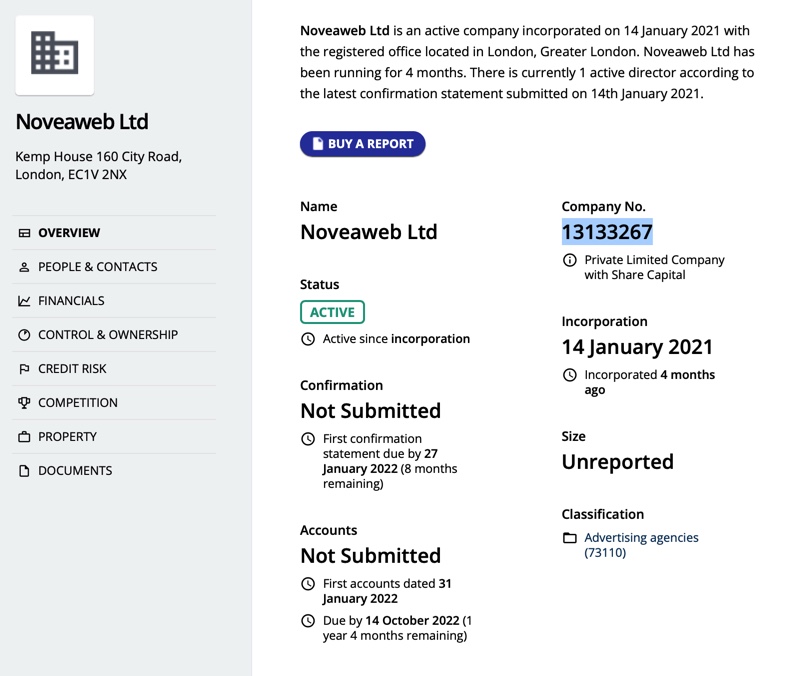Image resolution: width=807 pixels, height=676 pixels.
Task: Click the chart icon beside Financials
Action: tap(24, 301)
